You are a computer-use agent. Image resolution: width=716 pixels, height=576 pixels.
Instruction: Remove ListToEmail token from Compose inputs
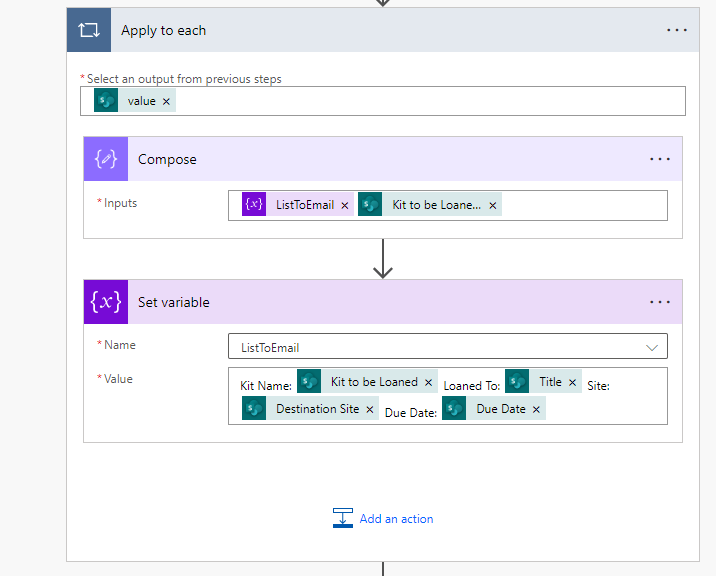345,205
